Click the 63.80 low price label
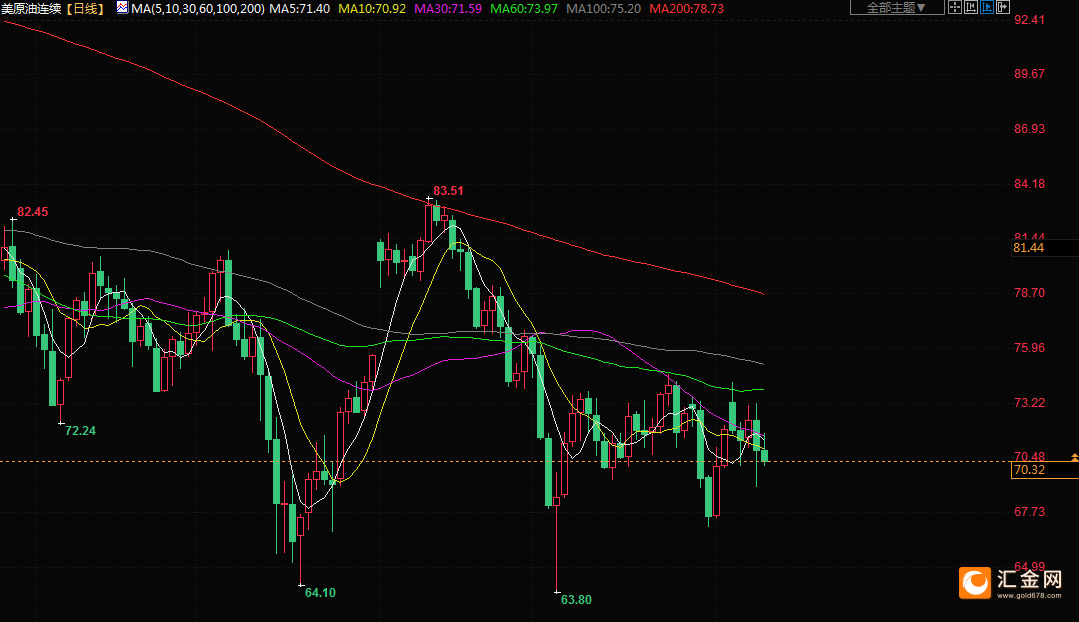 pos(576,599)
